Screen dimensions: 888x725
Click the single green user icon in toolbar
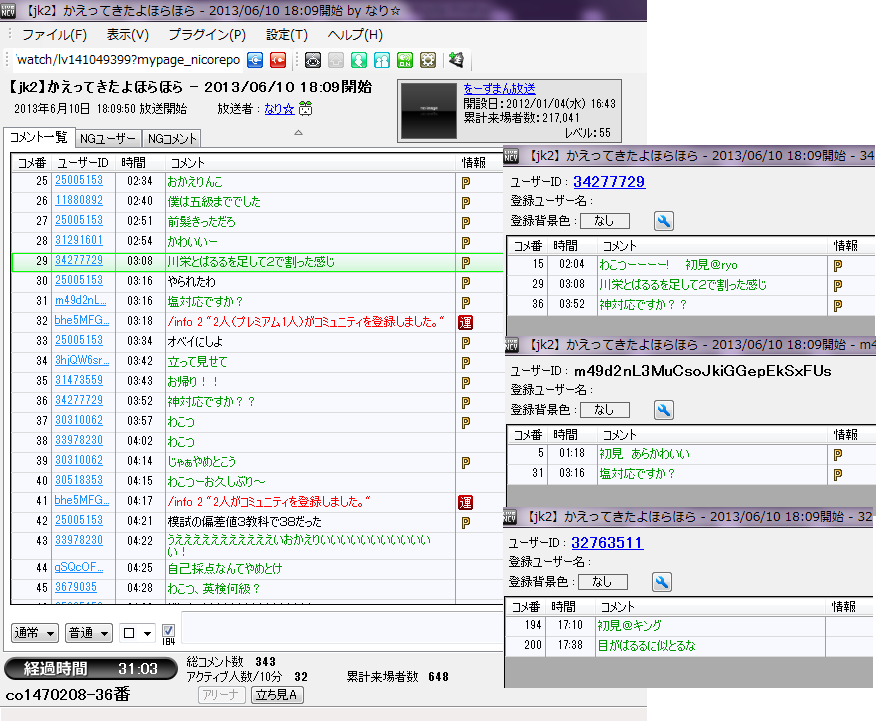click(x=359, y=60)
